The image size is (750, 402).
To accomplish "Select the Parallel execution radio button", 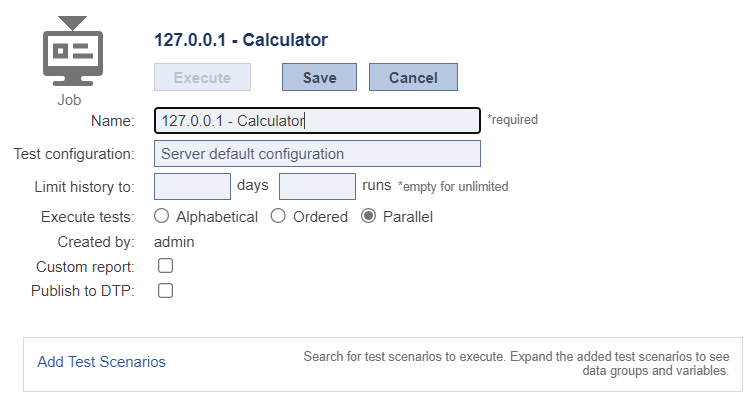I will click(368, 216).
